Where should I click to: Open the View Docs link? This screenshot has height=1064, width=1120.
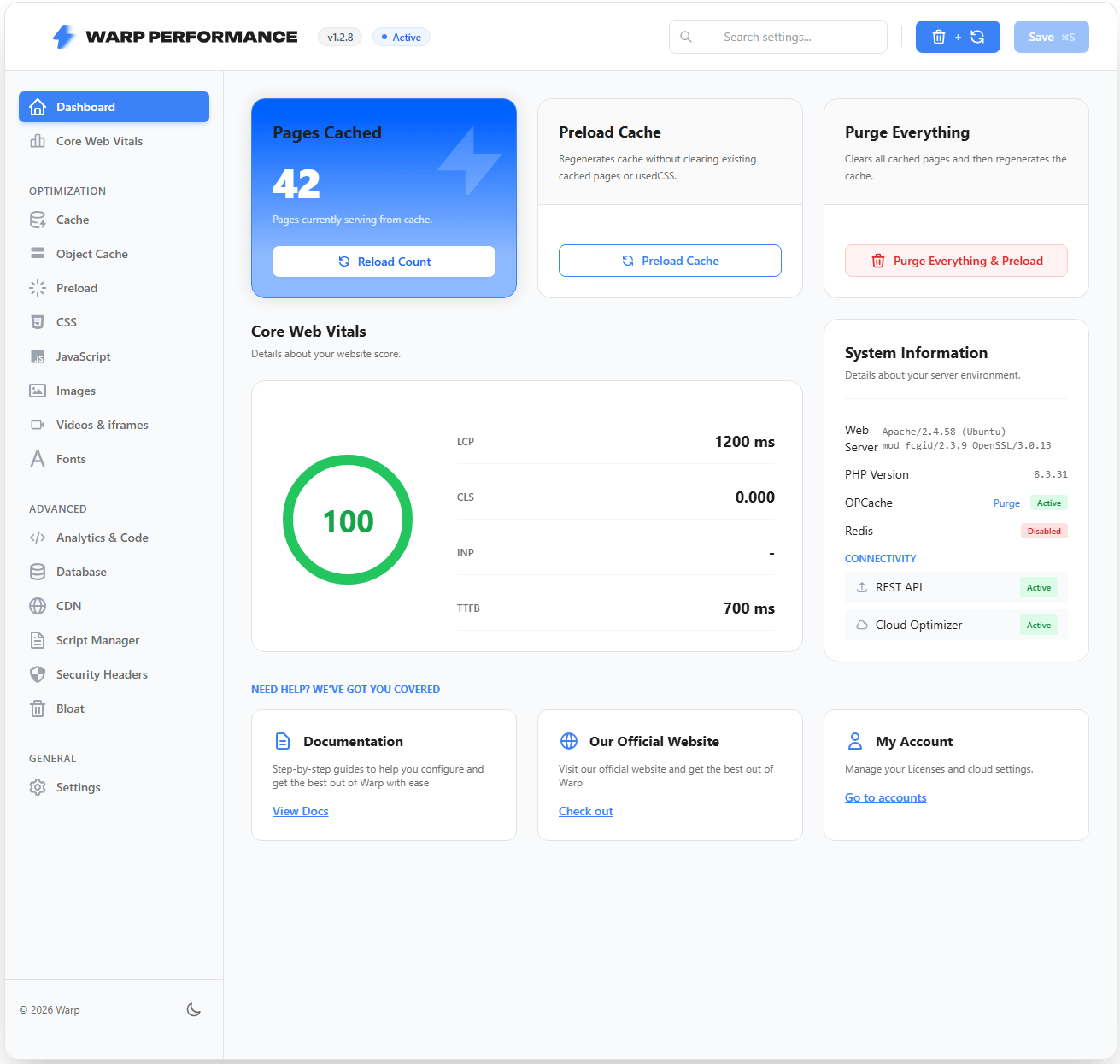pyautogui.click(x=300, y=811)
